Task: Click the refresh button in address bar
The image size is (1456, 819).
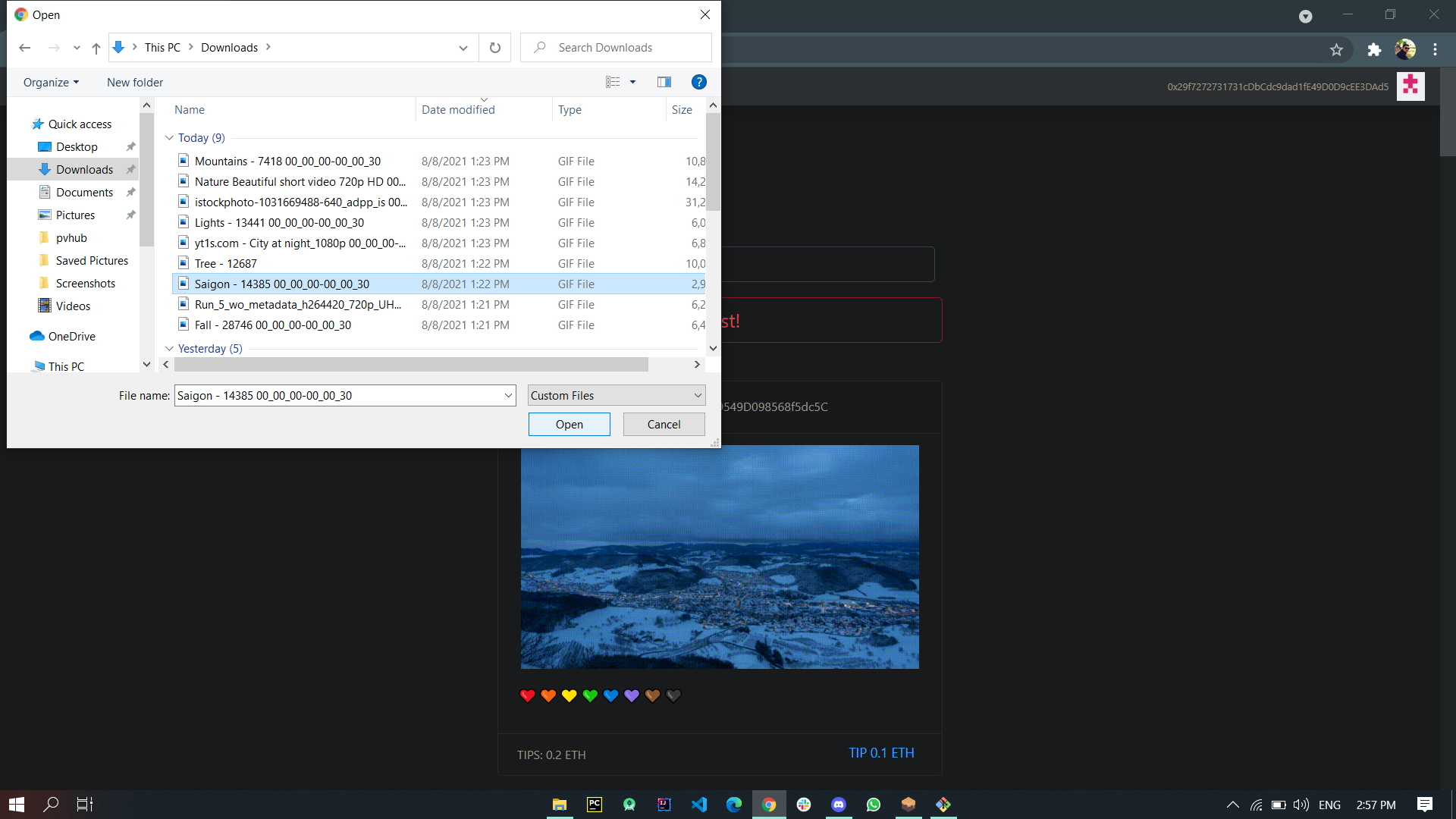Action: tap(495, 48)
